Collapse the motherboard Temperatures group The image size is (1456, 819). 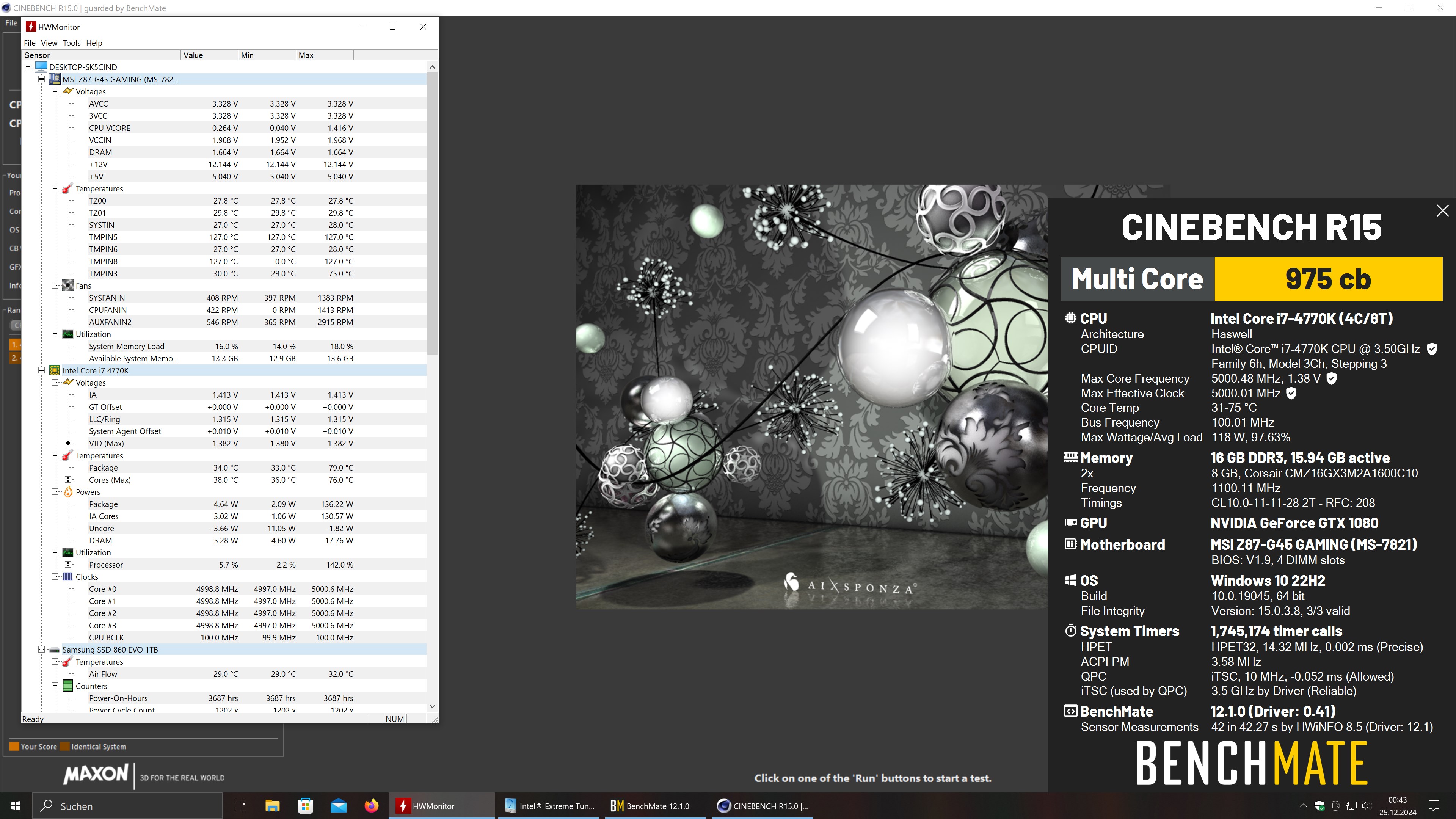tap(55, 188)
